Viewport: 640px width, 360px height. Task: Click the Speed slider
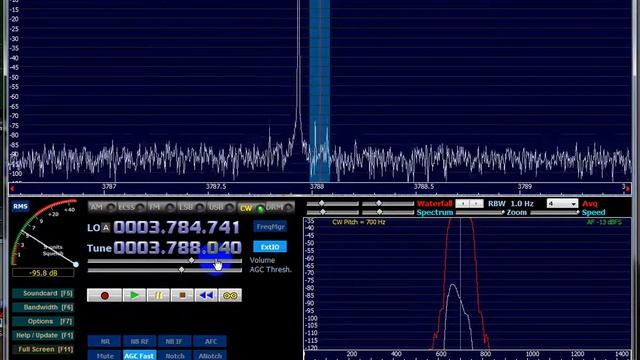(x=555, y=212)
